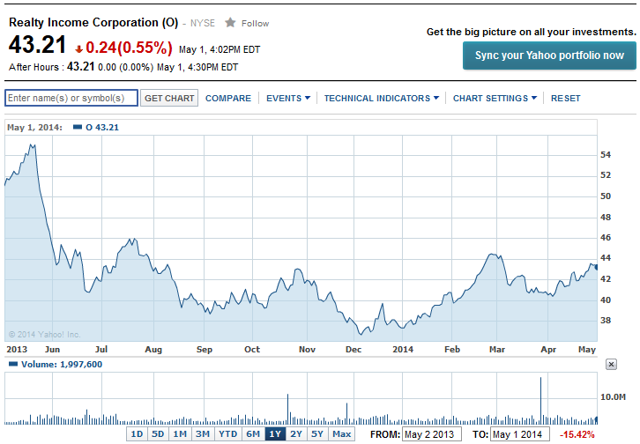Click the tallest volume spike bar

pyautogui.click(x=541, y=400)
